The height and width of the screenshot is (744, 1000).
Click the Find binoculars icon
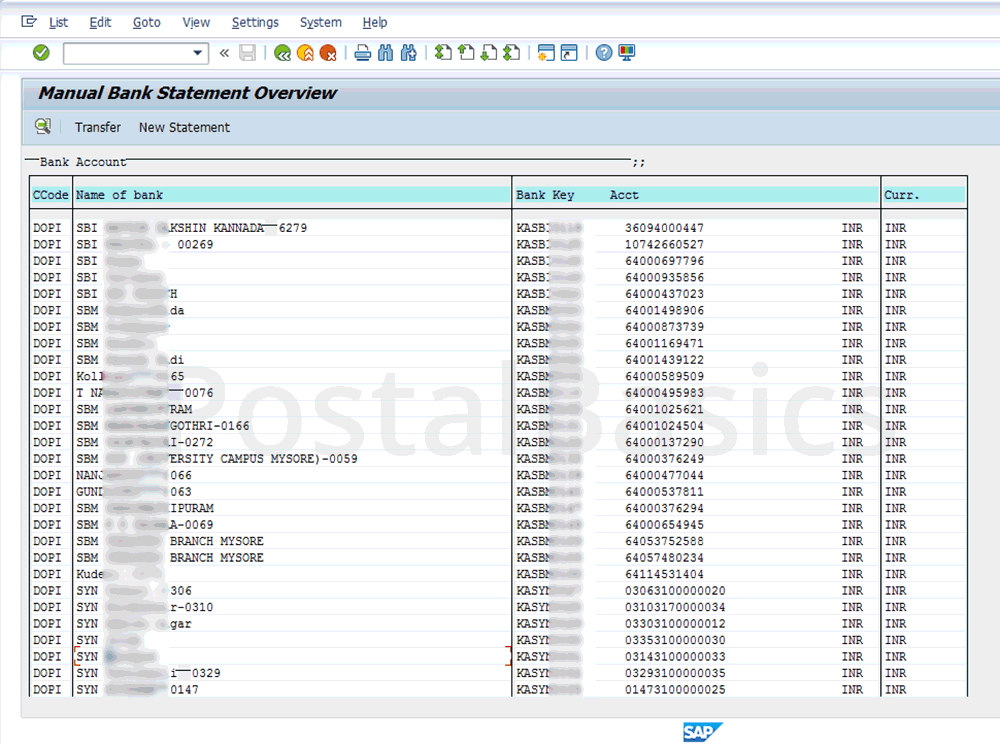(386, 53)
